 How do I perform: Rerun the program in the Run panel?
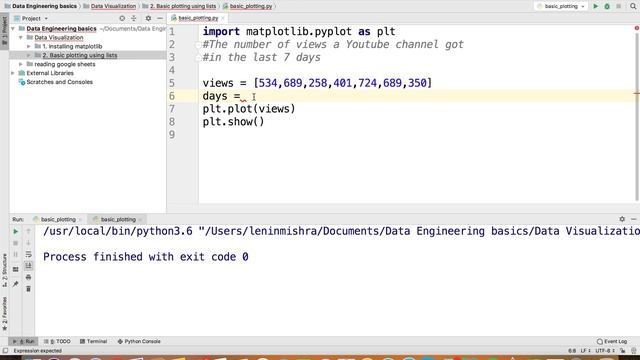[x=16, y=231]
